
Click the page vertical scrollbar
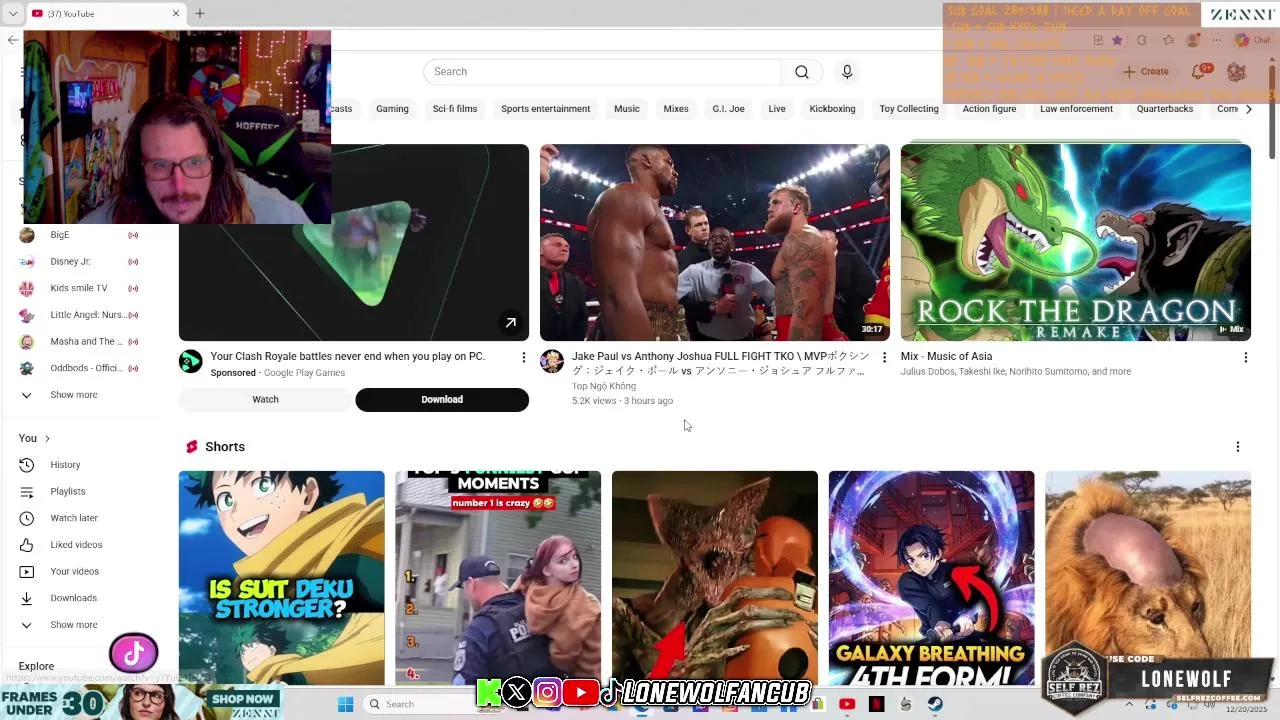point(1272,110)
